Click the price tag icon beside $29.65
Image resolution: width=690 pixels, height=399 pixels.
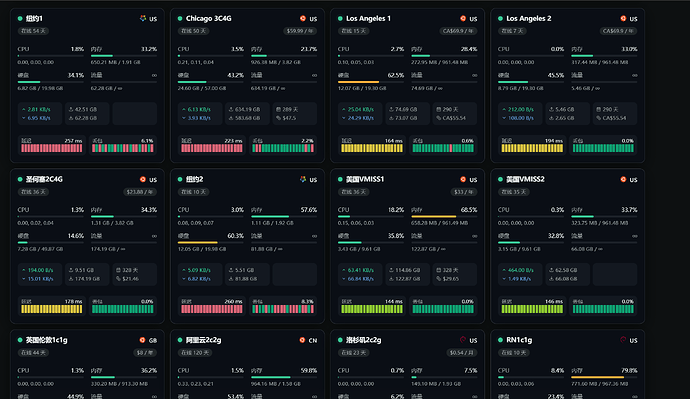(438, 278)
